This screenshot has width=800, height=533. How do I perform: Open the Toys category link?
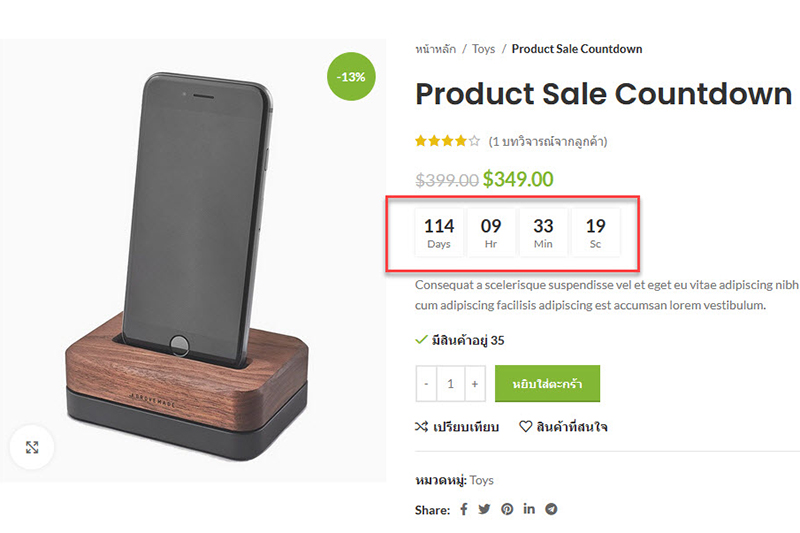(482, 480)
